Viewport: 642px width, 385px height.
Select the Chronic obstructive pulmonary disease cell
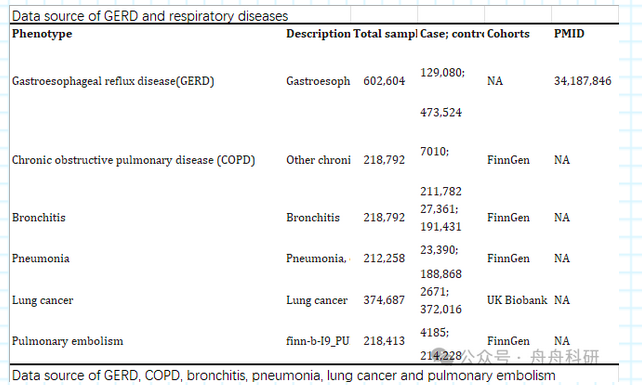[x=133, y=160]
